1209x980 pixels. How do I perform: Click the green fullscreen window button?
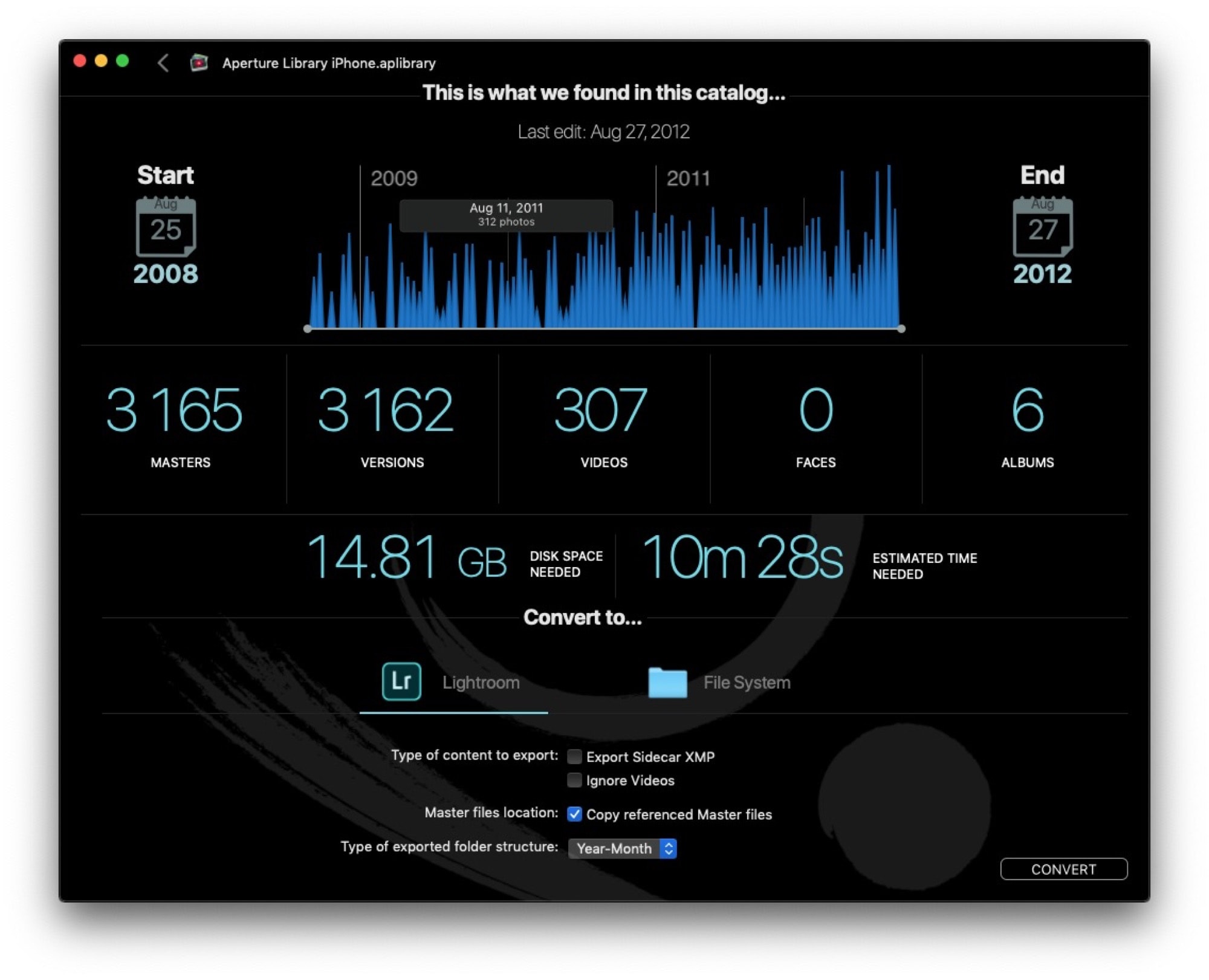click(x=123, y=61)
